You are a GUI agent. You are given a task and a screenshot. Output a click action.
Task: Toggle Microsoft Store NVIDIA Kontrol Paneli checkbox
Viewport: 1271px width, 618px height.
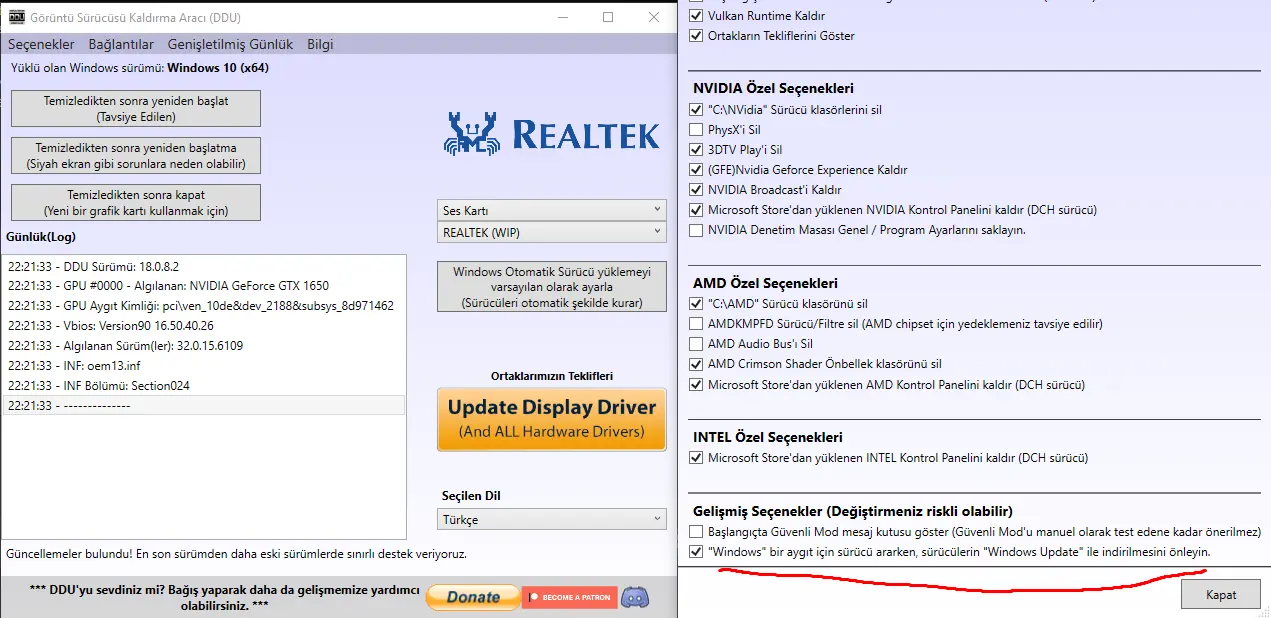[697, 210]
